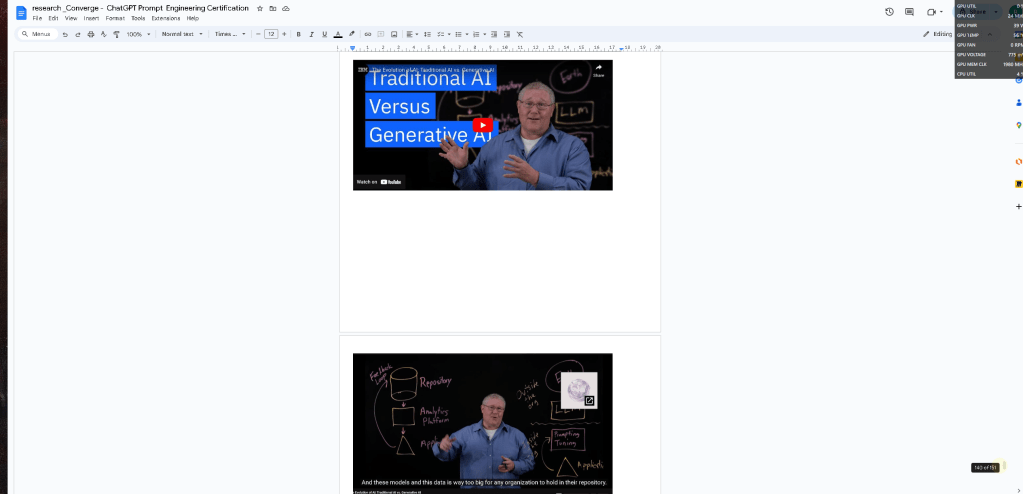
Task: Increase the font size
Action: 284,34
